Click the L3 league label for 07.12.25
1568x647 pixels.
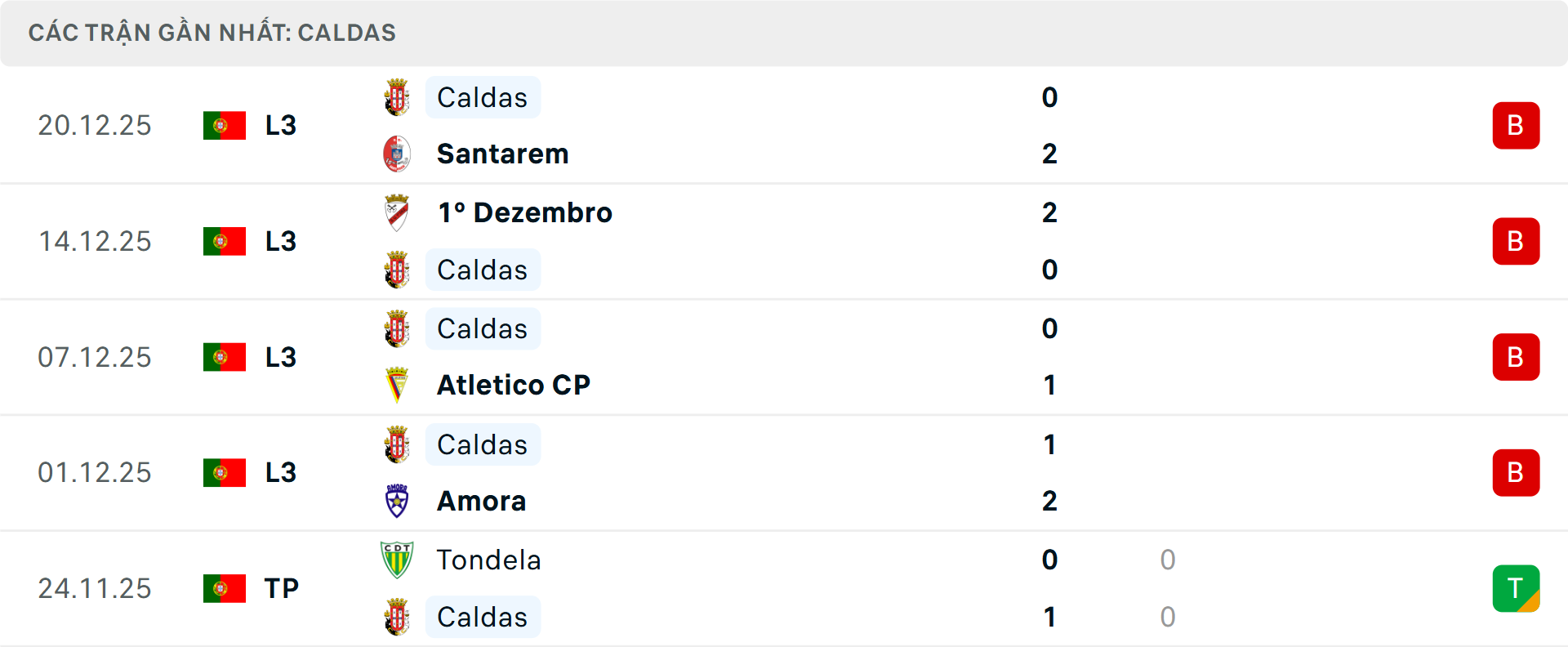(x=281, y=357)
